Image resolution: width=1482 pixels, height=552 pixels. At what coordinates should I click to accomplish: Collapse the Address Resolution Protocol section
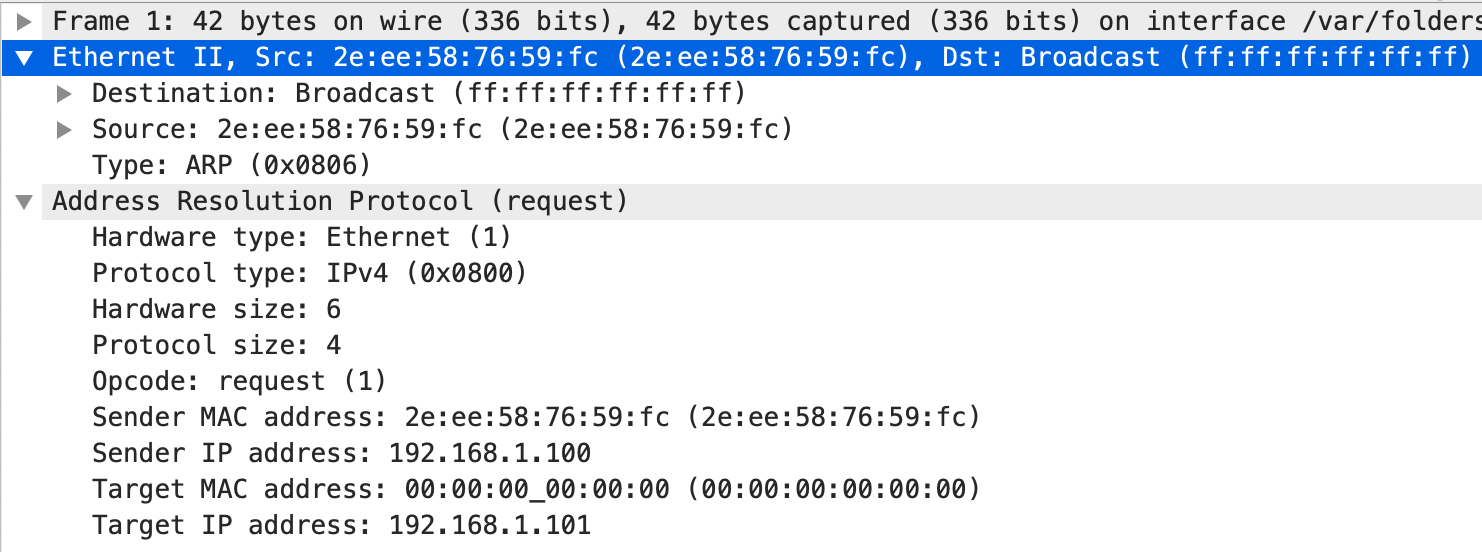(x=25, y=202)
